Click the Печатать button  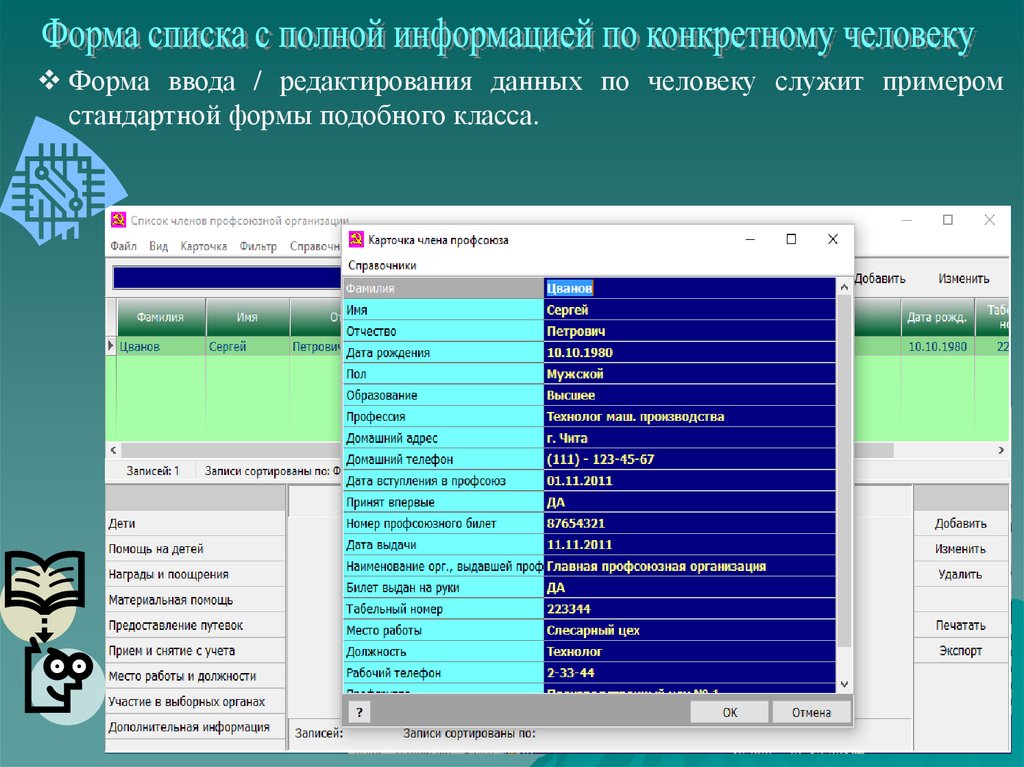[x=960, y=625]
